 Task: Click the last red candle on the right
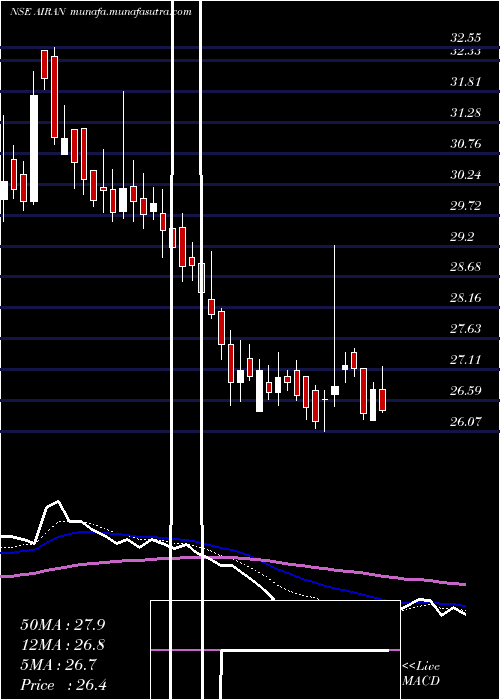pos(383,400)
